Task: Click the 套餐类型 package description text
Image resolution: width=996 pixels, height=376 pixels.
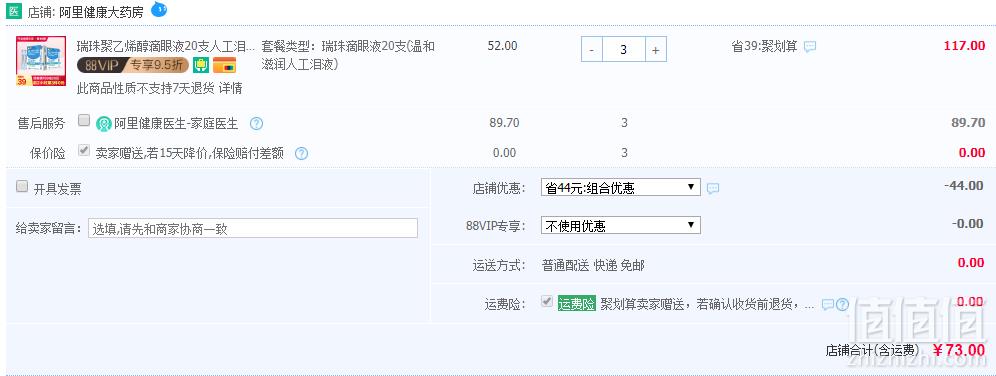Action: 348,55
